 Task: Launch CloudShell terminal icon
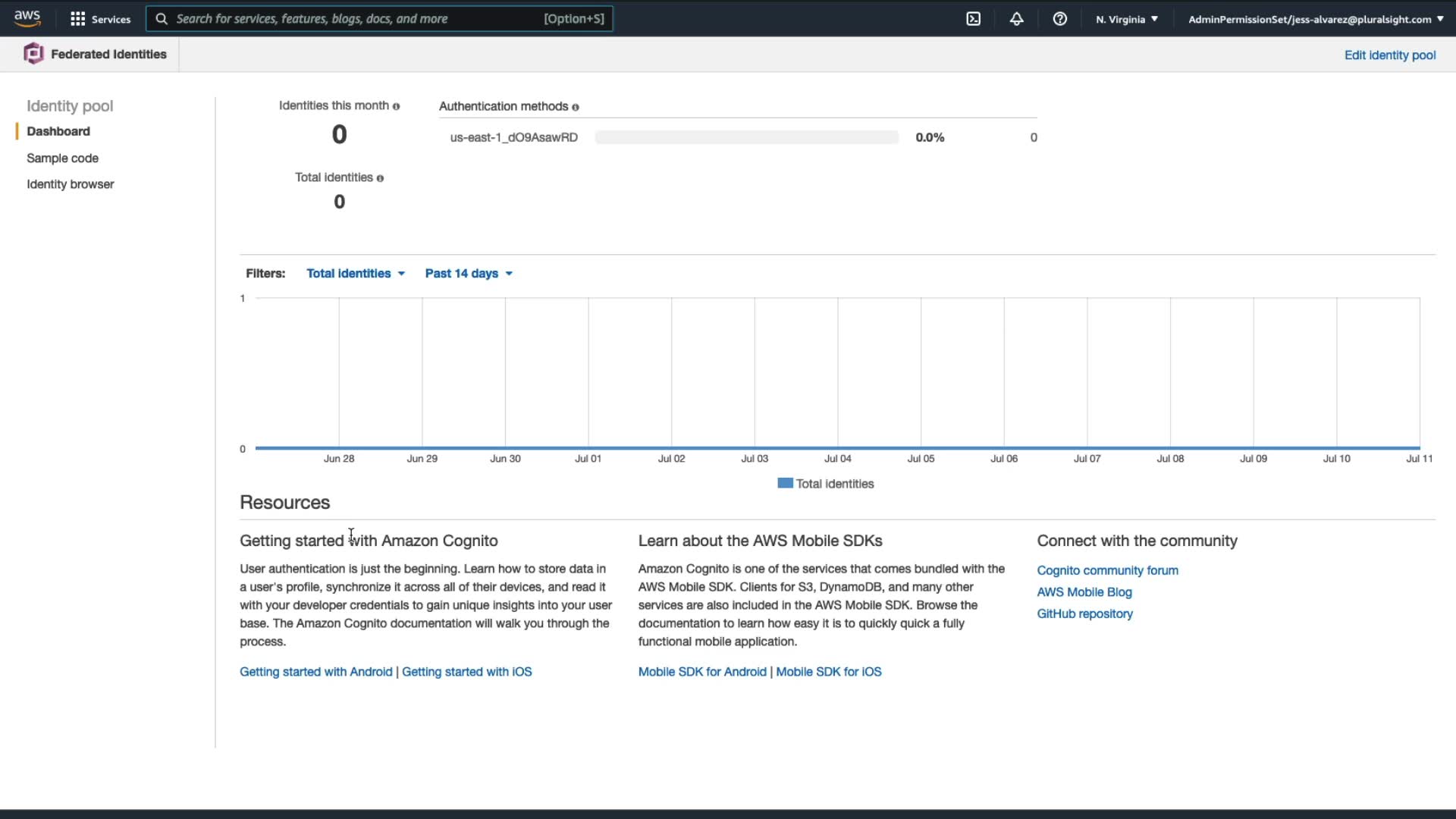pyautogui.click(x=974, y=19)
